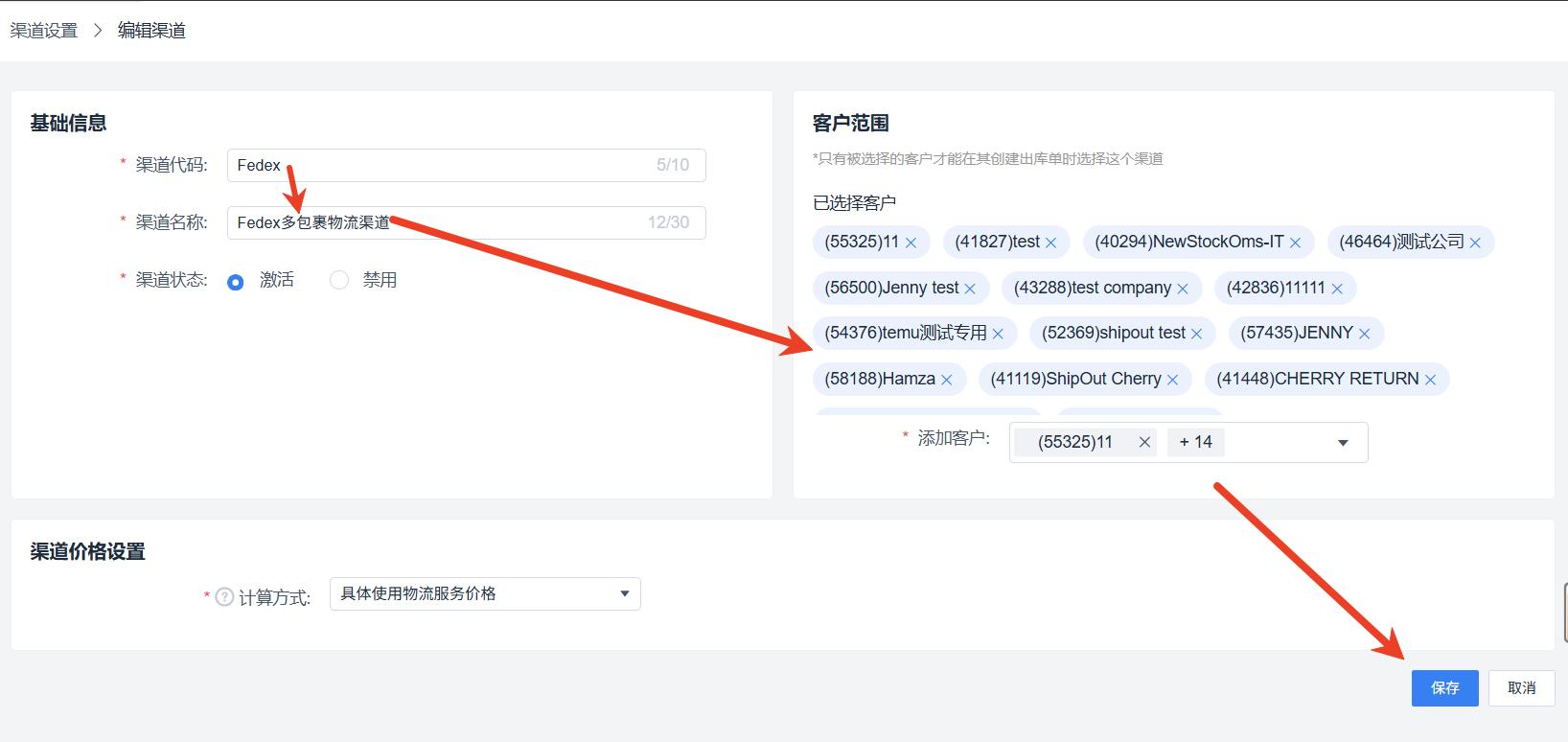
Task: Click the + 14 more customers tag
Action: [1195, 442]
